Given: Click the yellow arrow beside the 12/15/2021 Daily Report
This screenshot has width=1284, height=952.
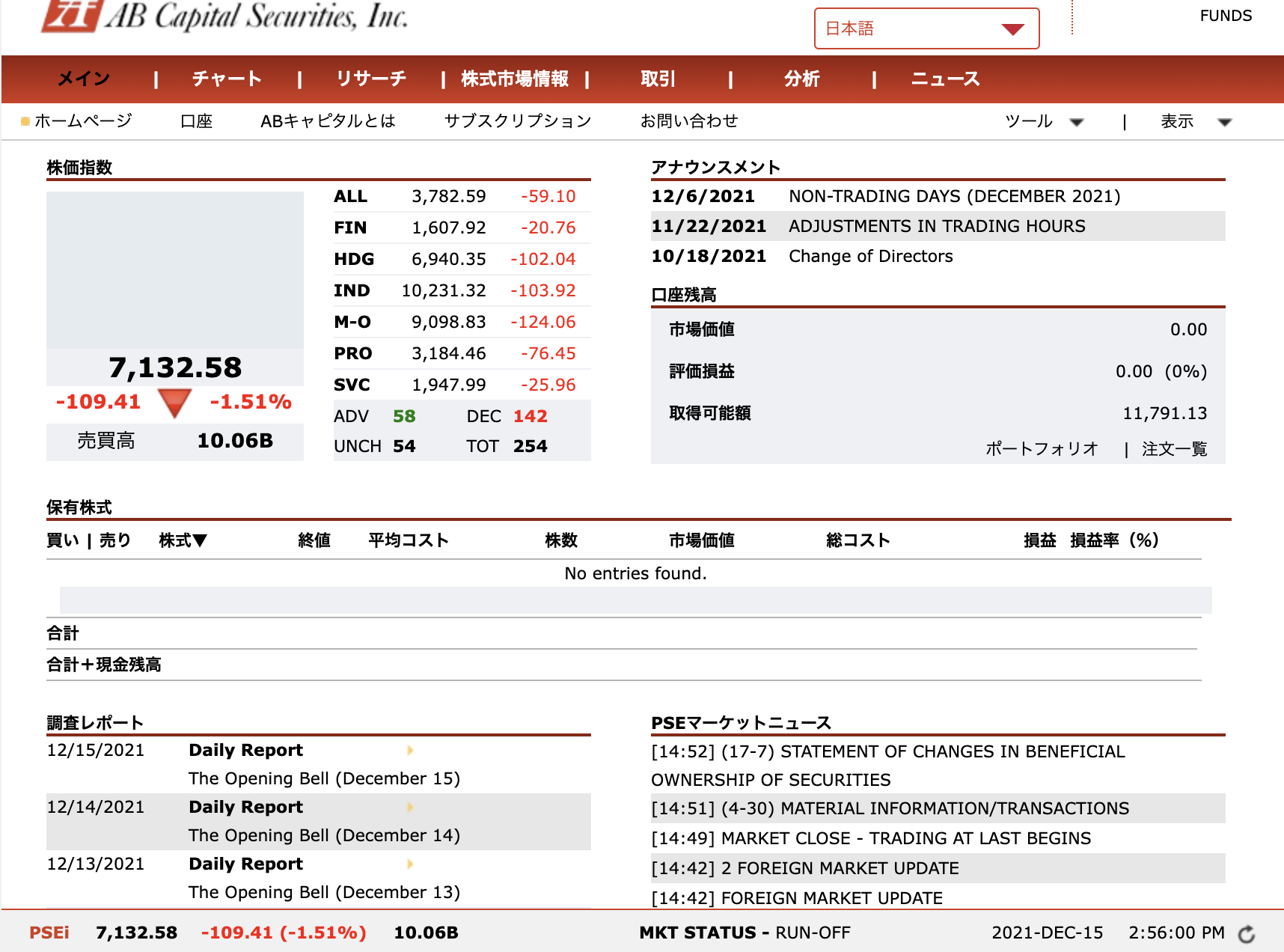Looking at the screenshot, I should pos(410,750).
